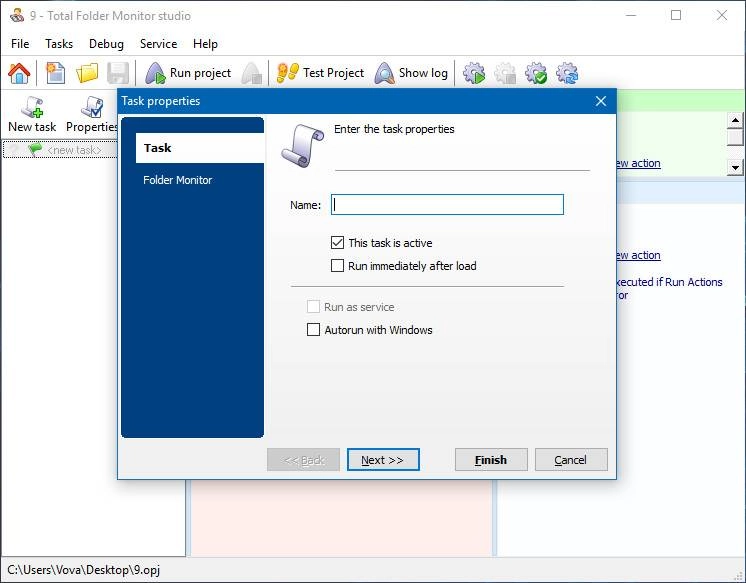Switch to Folder Monitor page
The width and height of the screenshot is (746, 583).
click(177, 180)
